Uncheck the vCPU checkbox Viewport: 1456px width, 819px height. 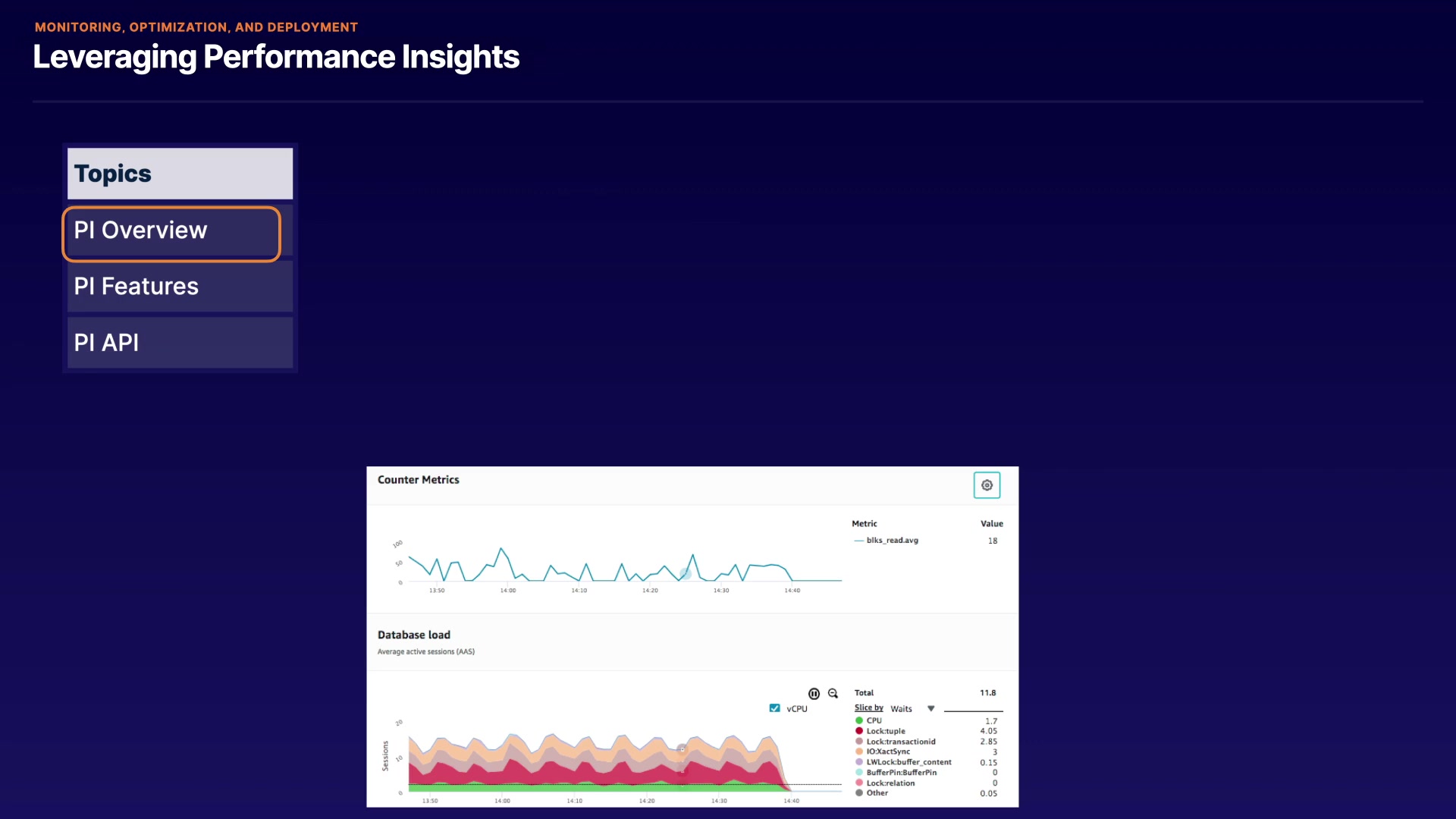click(774, 708)
